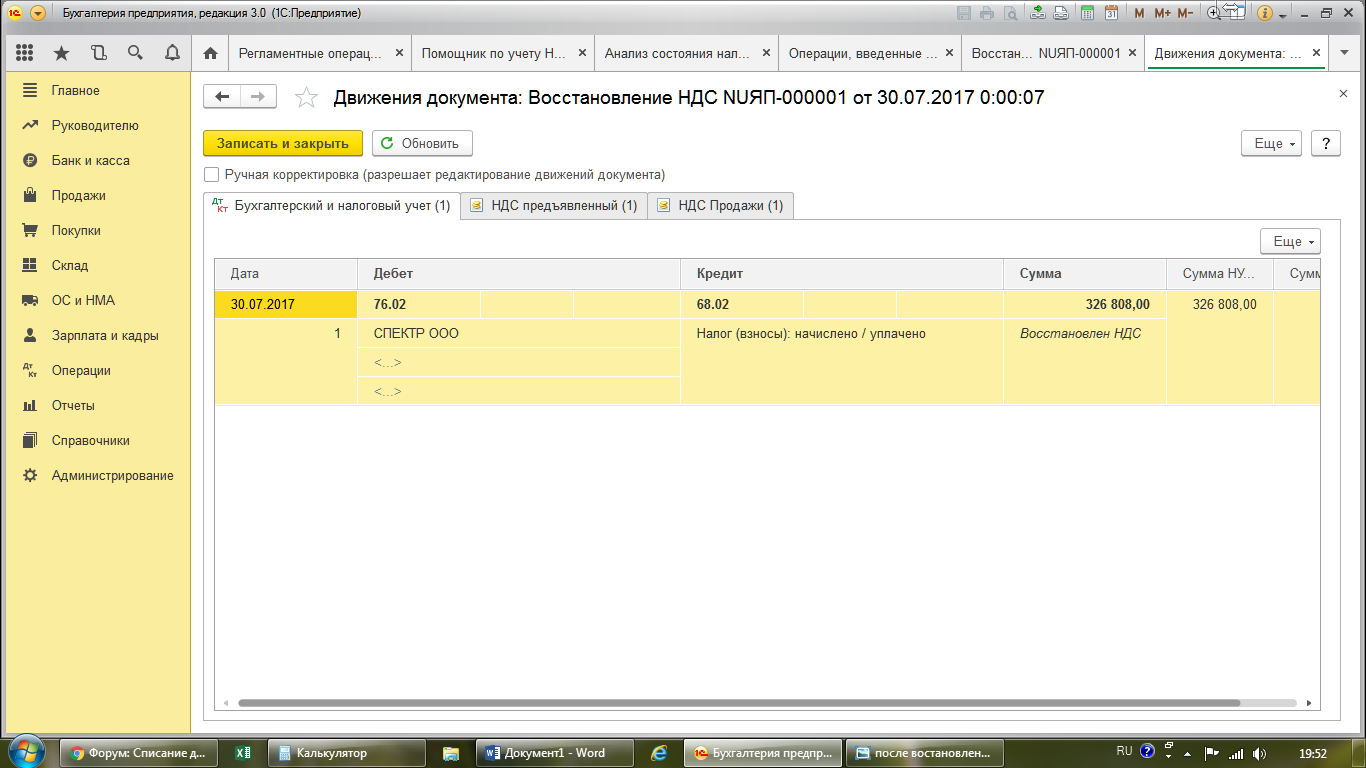Go back with the left arrow button
The height and width of the screenshot is (768, 1366).
222,96
